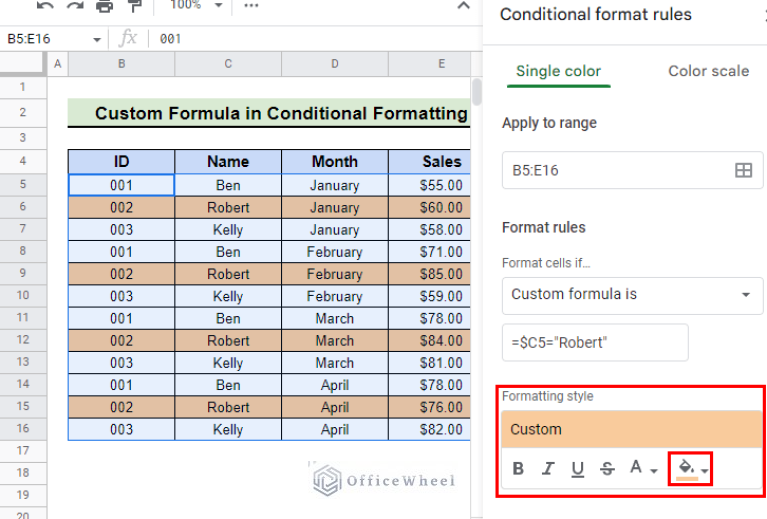This screenshot has width=767, height=519.
Task: Toggle Bold in formatting style
Action: 518,468
